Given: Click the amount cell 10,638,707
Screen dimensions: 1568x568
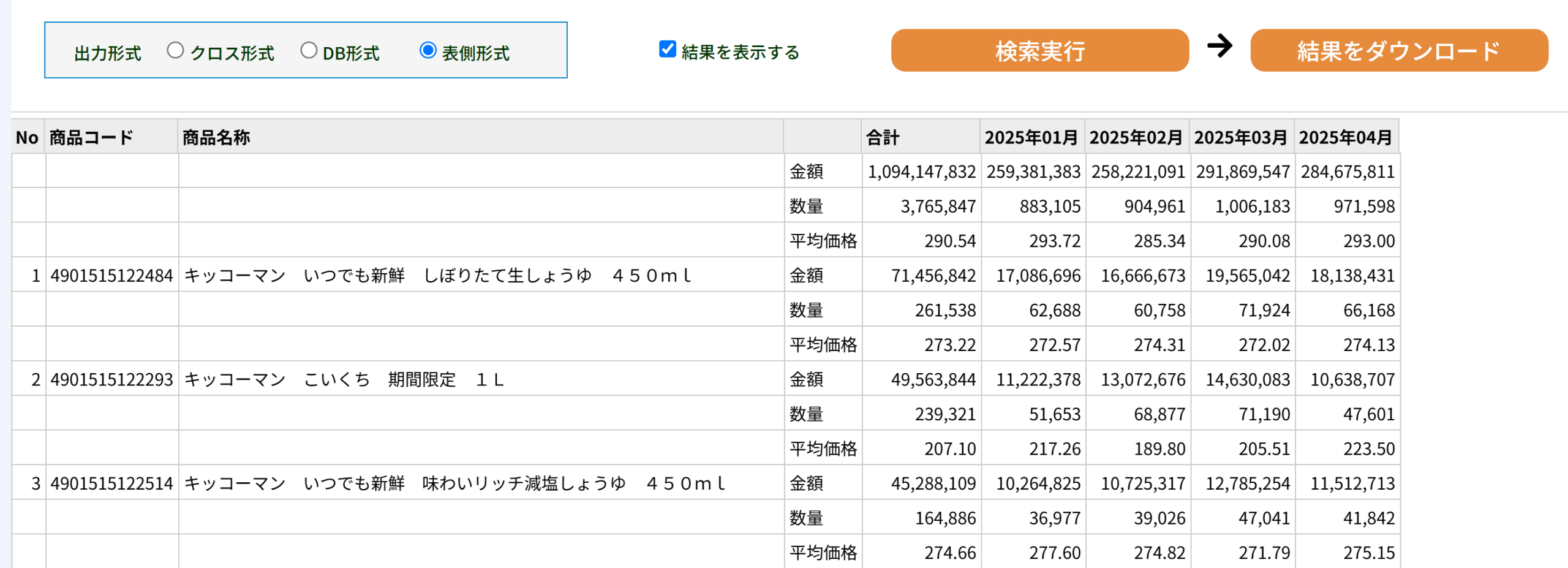Looking at the screenshot, I should coord(1347,379).
